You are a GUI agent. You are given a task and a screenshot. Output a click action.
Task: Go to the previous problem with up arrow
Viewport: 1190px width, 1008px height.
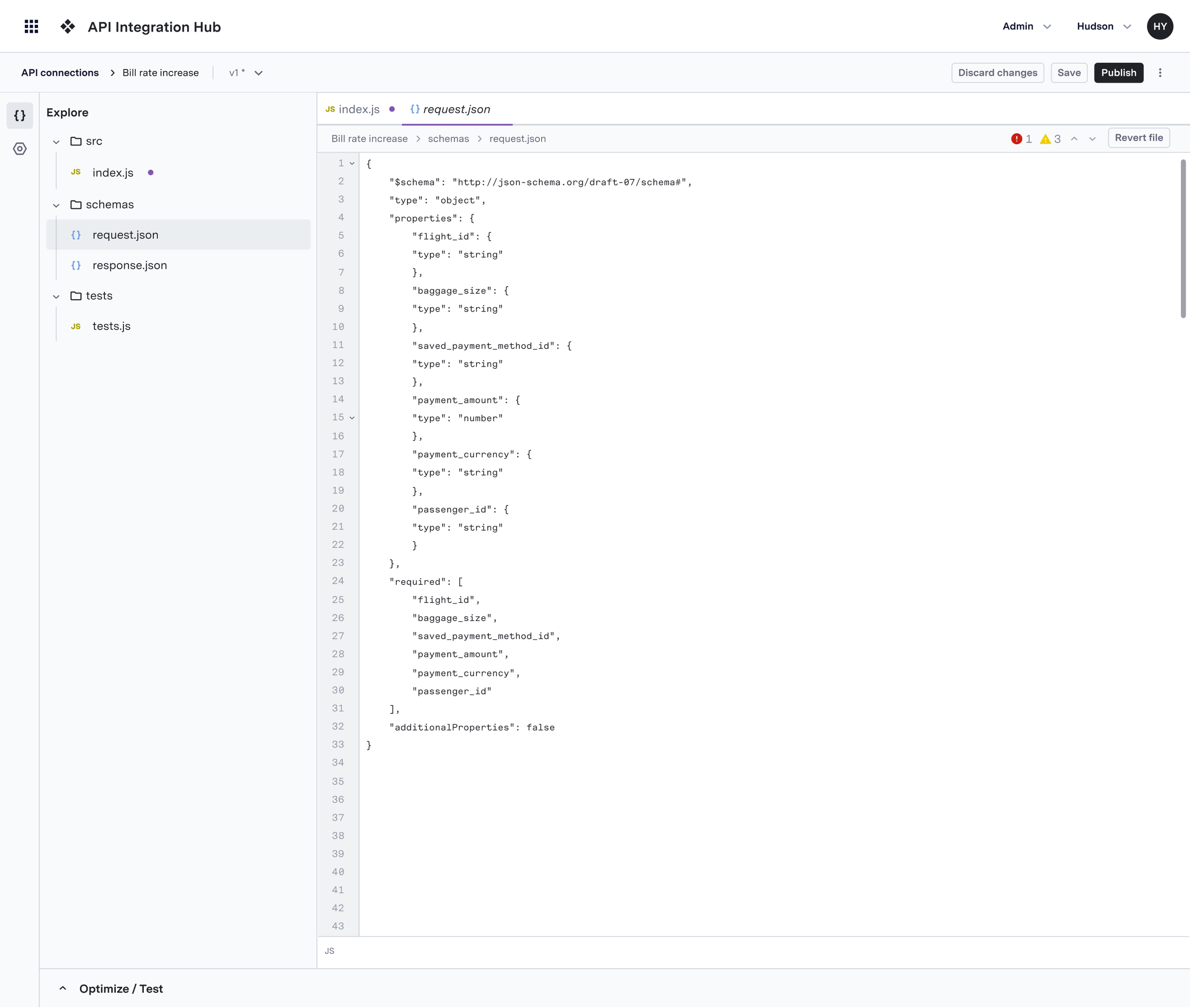click(x=1074, y=139)
